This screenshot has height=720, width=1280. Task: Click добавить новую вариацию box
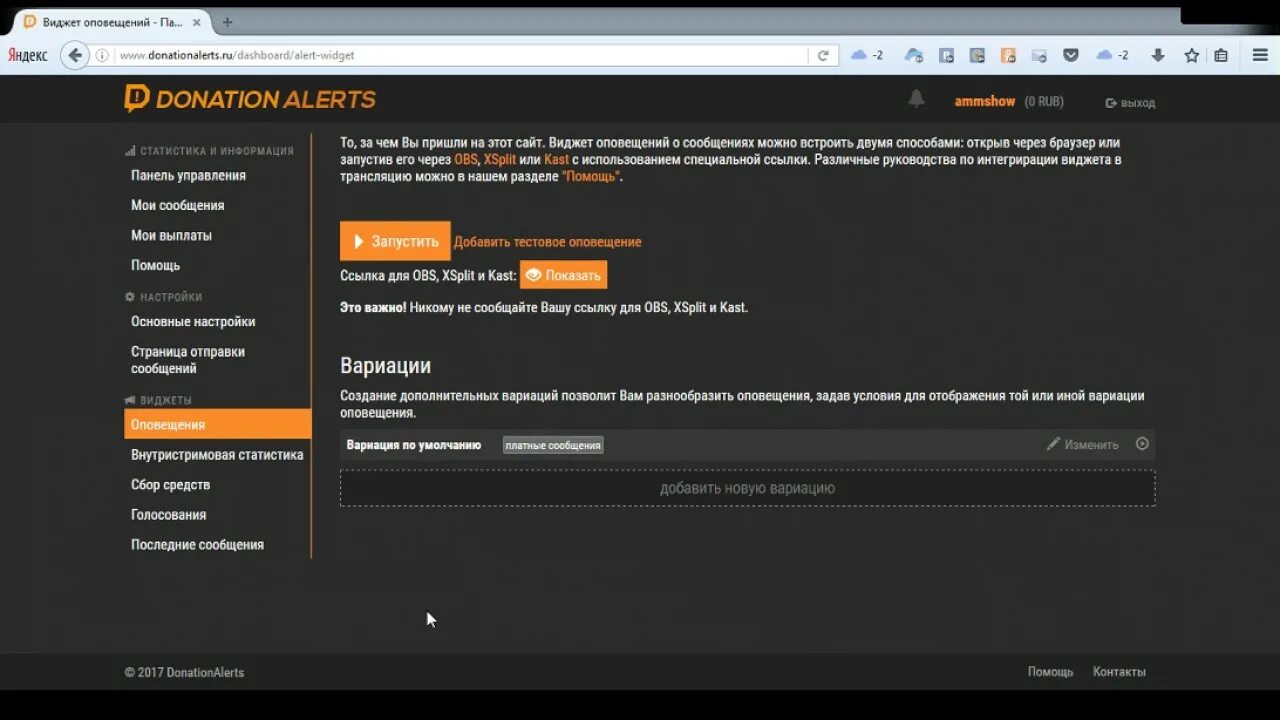(x=747, y=488)
